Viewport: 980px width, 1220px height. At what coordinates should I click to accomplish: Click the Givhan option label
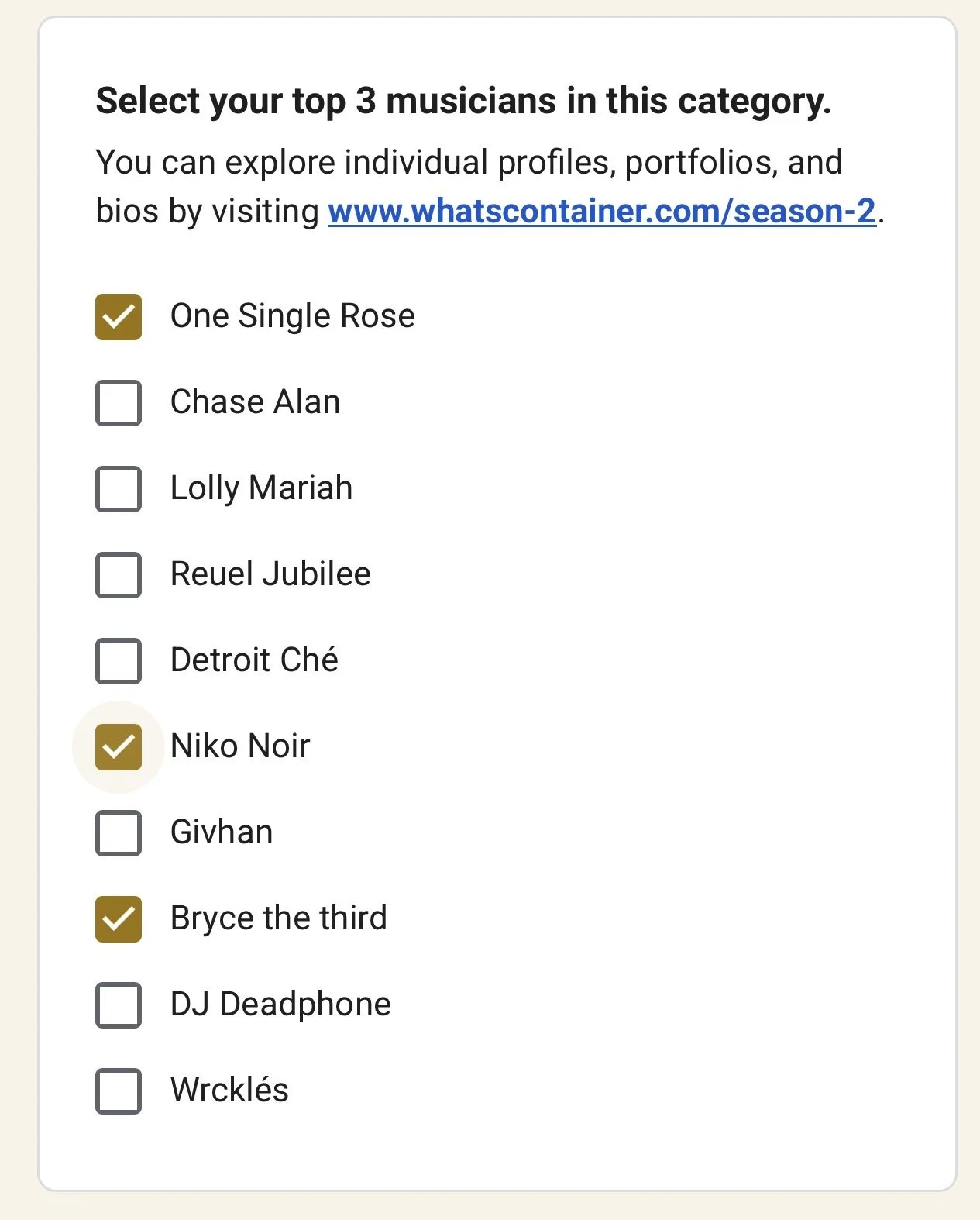222,832
